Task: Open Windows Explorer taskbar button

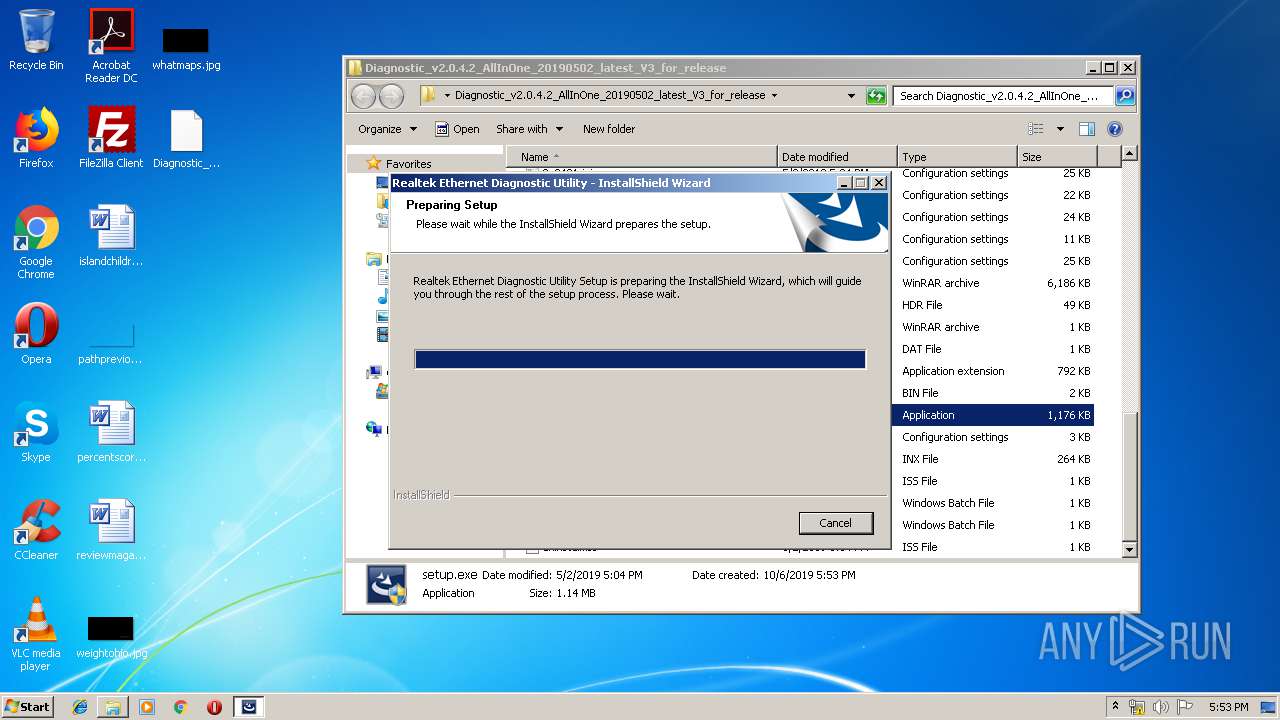Action: pyautogui.click(x=113, y=707)
